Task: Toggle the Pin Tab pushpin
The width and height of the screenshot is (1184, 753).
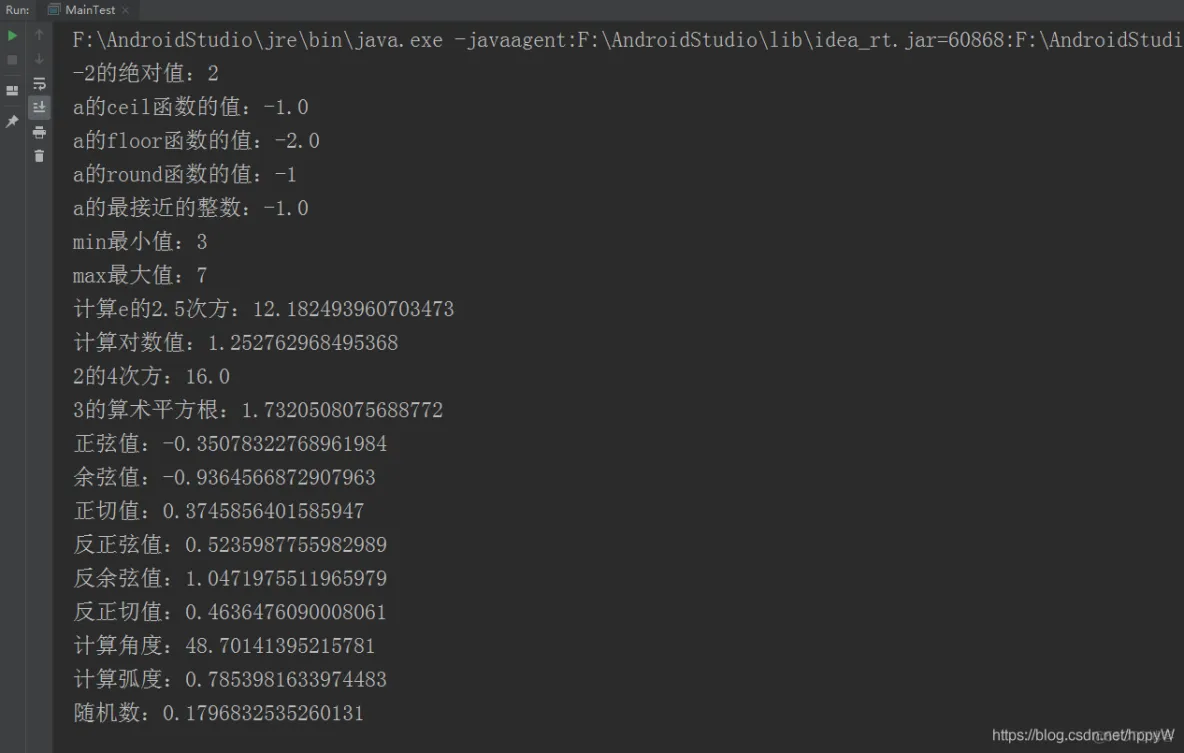Action: click(12, 121)
